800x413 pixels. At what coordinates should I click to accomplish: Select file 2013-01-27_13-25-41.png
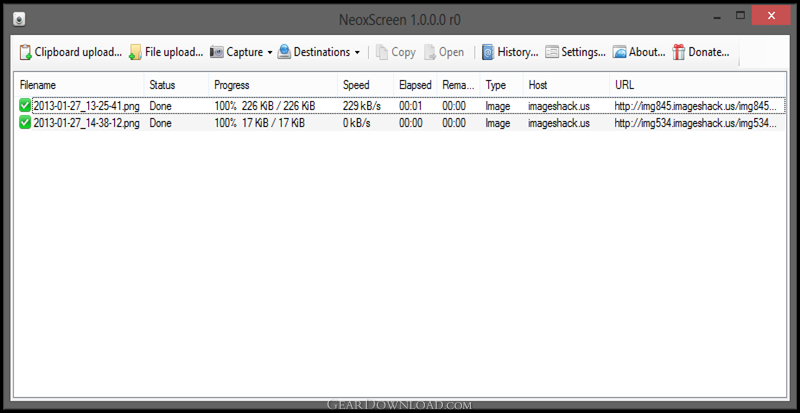tap(86, 106)
